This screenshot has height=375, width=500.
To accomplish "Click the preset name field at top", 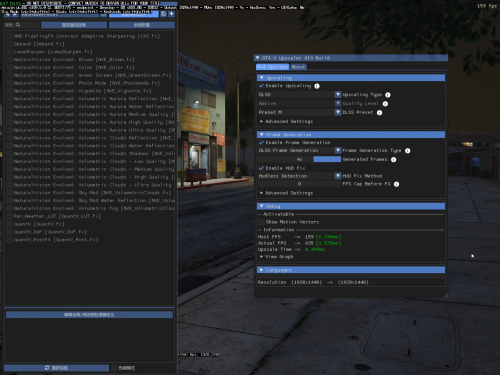I will coord(60,14).
